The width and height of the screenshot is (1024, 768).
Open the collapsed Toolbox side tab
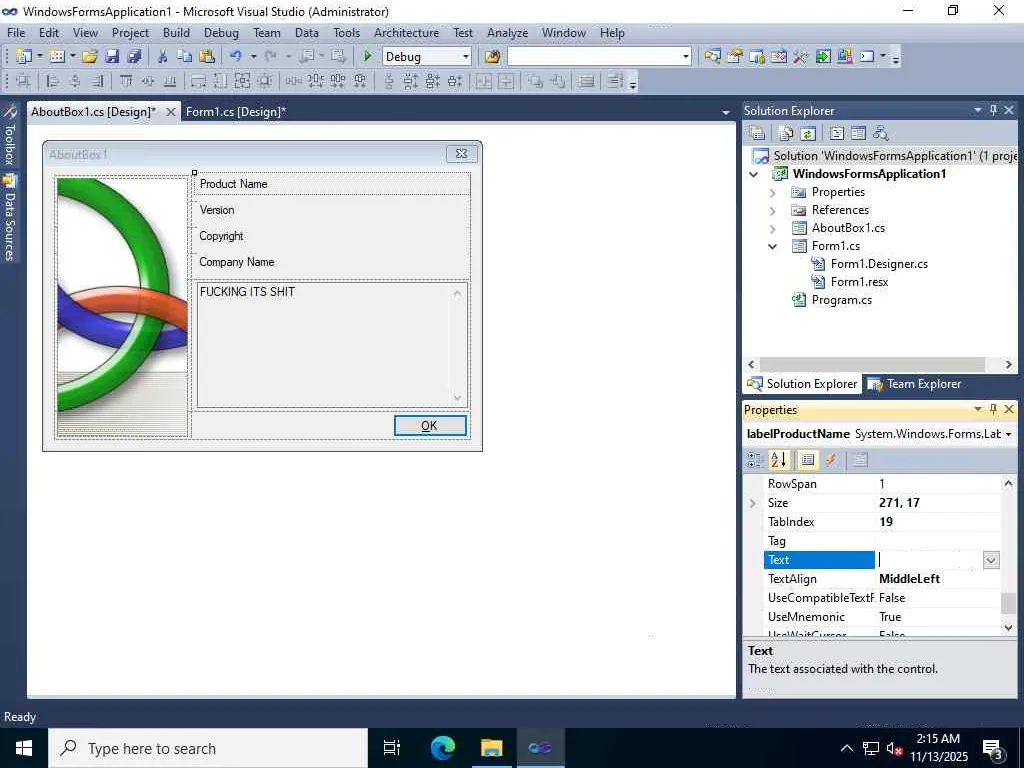pyautogui.click(x=9, y=136)
